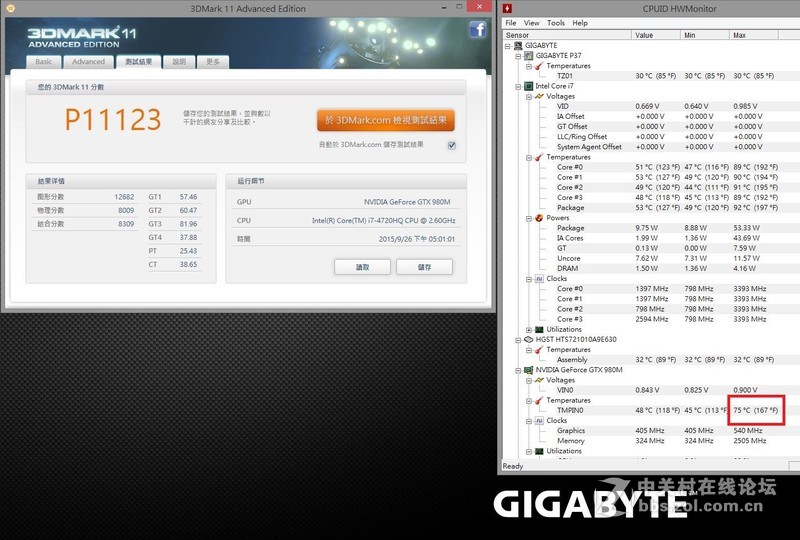Click the Value column header

tap(656, 35)
